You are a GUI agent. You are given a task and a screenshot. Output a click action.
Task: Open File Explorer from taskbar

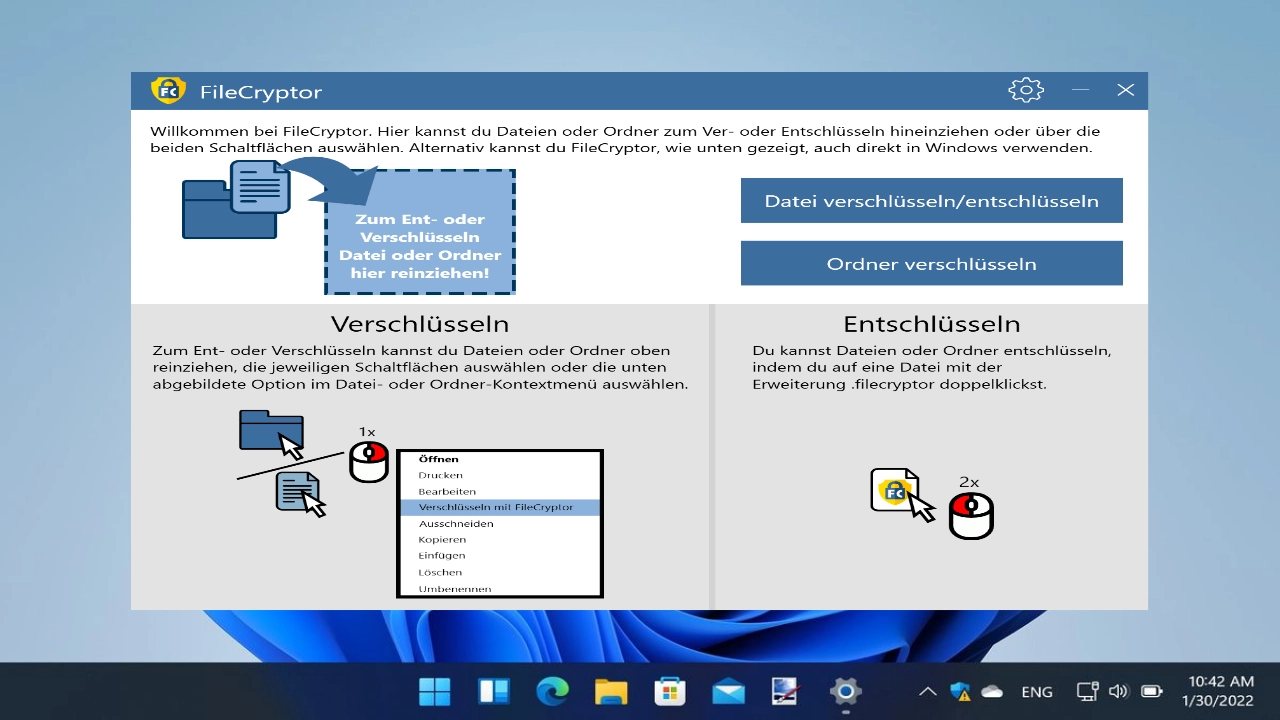coord(611,691)
